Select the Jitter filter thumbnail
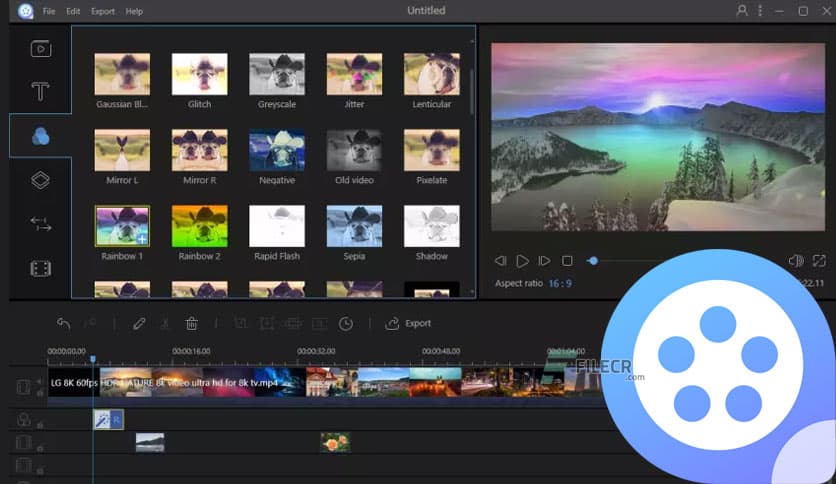This screenshot has width=836, height=484. pyautogui.click(x=354, y=74)
